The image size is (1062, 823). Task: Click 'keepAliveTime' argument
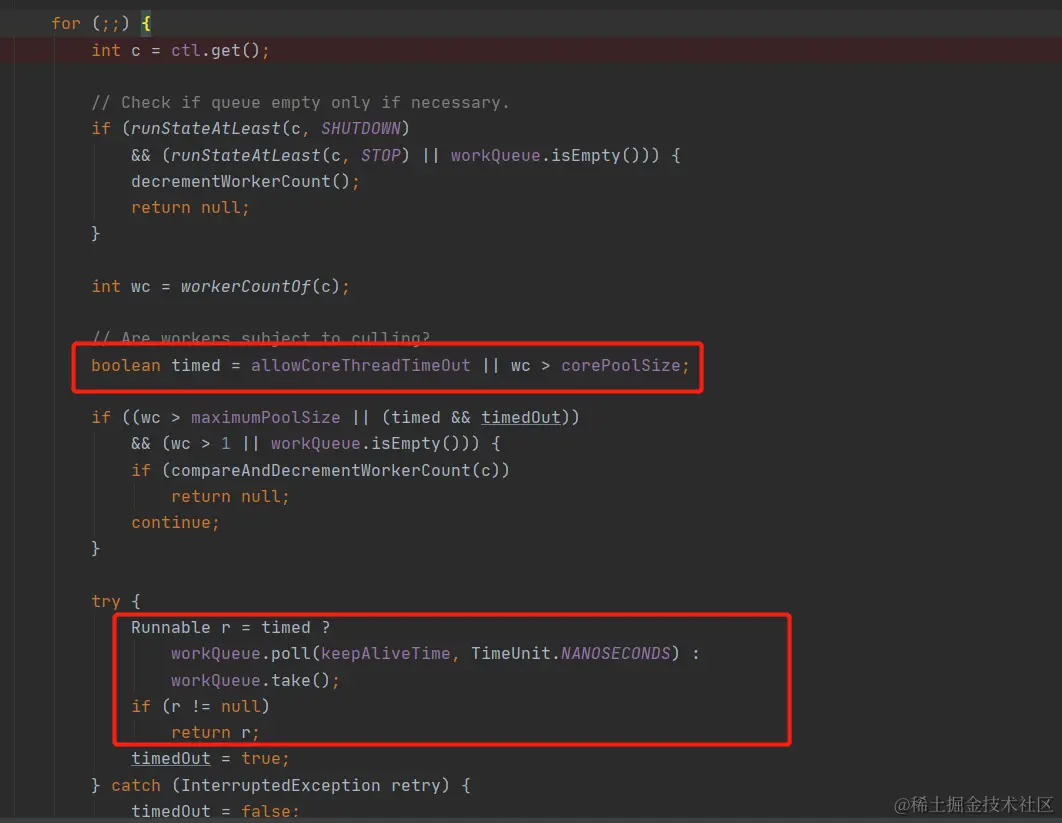coord(385,654)
